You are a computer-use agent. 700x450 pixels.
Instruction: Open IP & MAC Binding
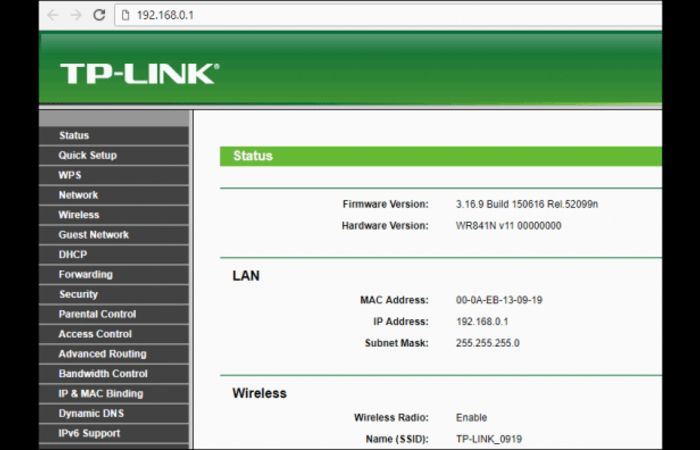(114, 394)
